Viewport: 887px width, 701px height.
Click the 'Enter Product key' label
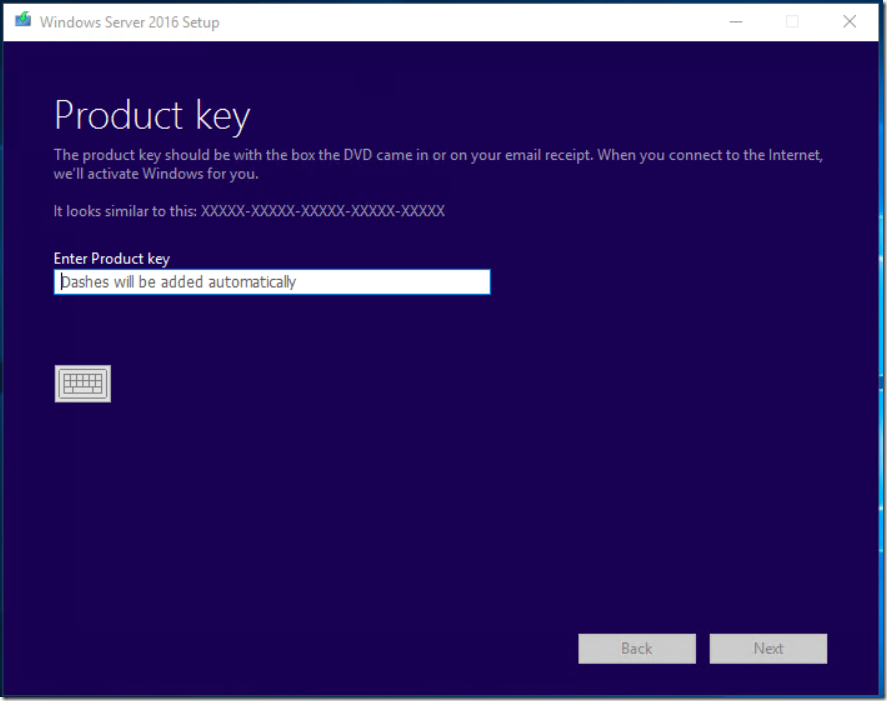(x=111, y=259)
